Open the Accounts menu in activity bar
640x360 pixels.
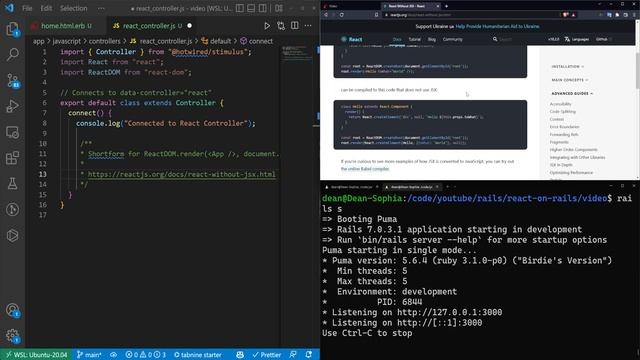tap(12, 311)
